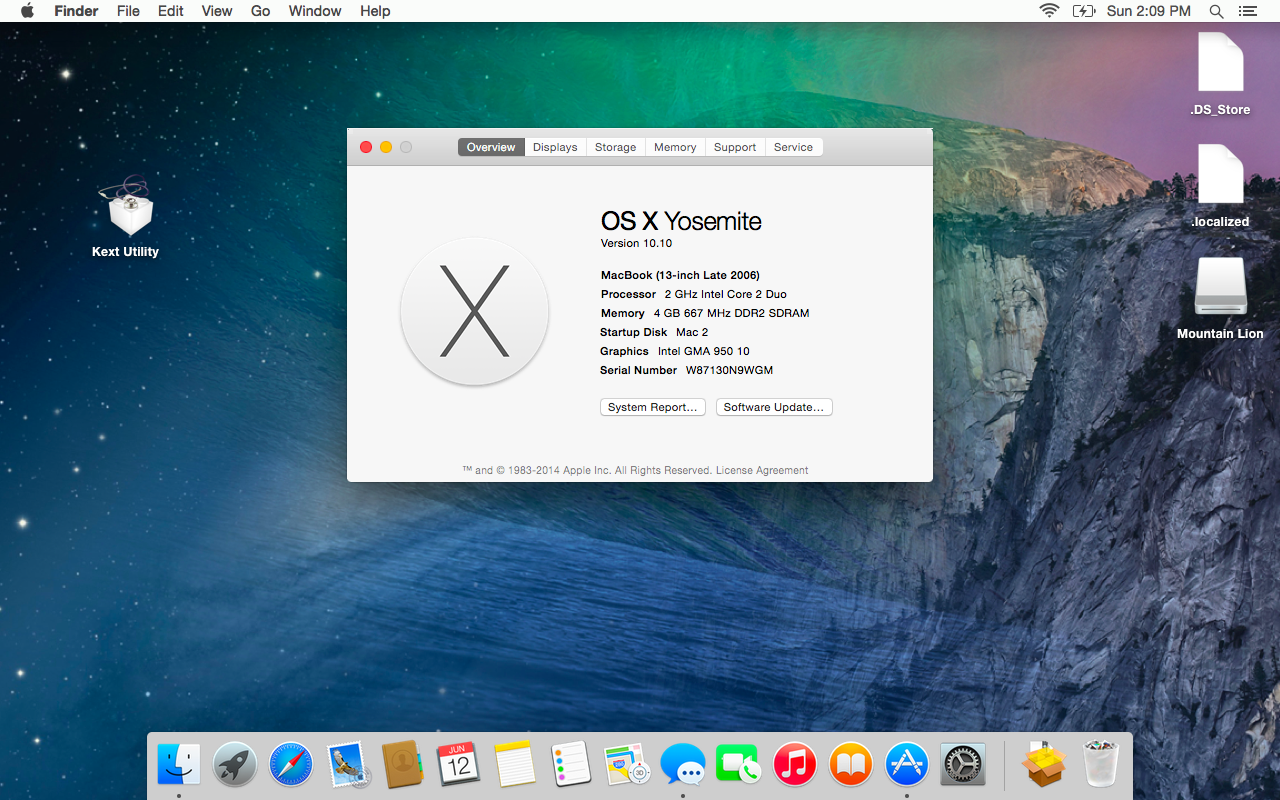Open the Go menu
This screenshot has height=800, width=1280.
pos(261,11)
